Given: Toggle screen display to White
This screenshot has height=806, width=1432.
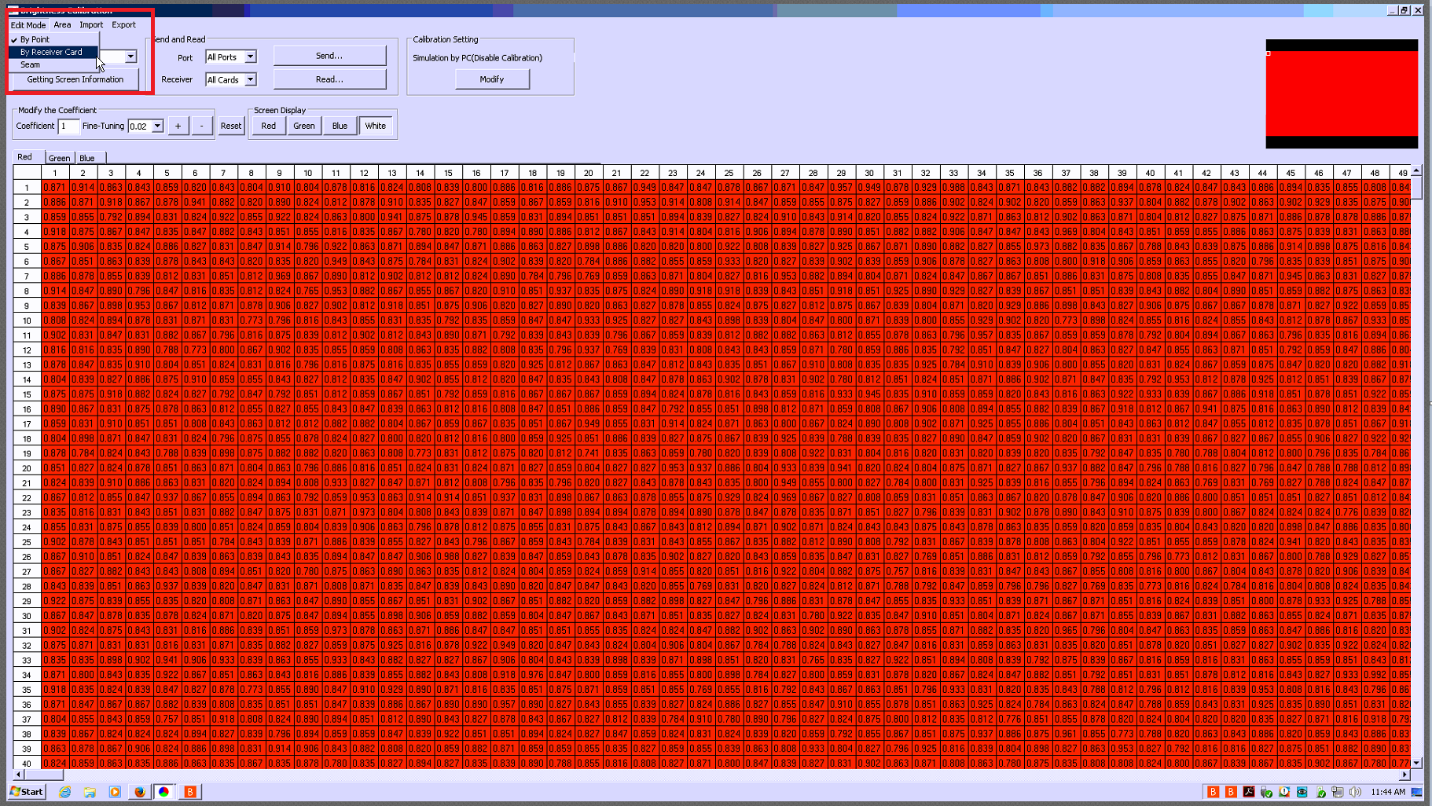Looking at the screenshot, I should 375,126.
